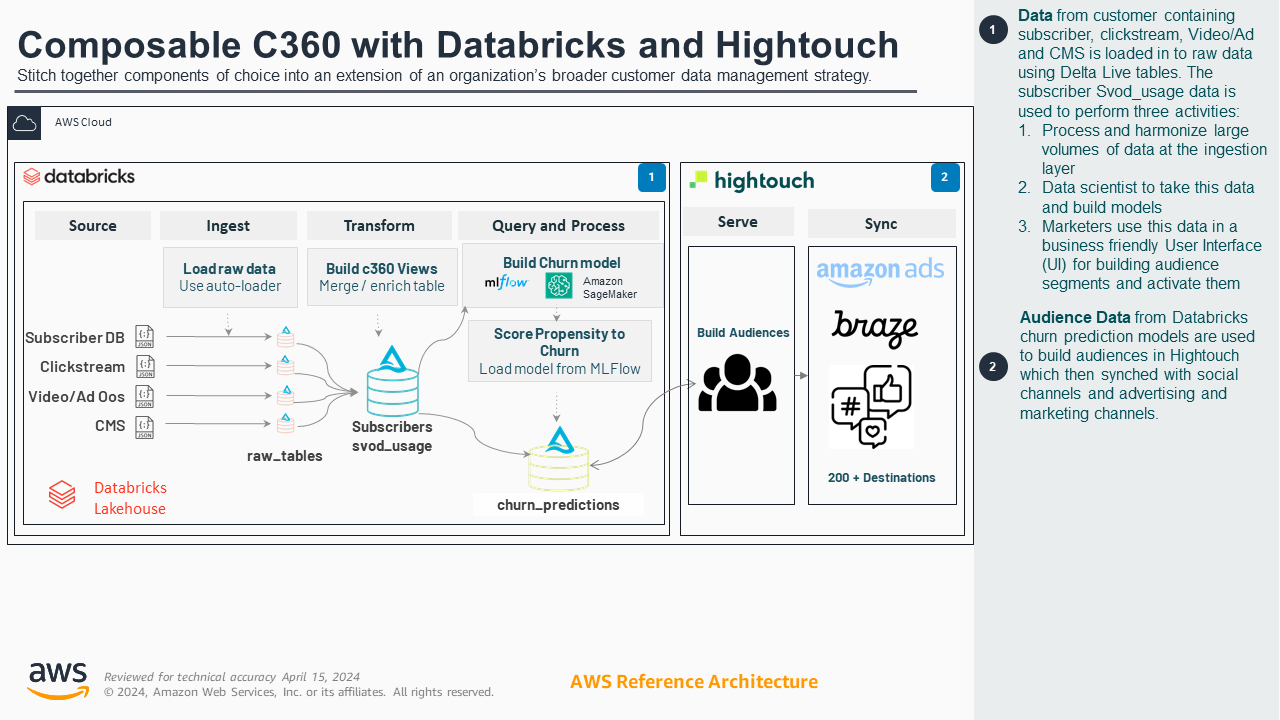Click the CMS JSON file icon
The height and width of the screenshot is (720, 1280).
pyautogui.click(x=145, y=427)
